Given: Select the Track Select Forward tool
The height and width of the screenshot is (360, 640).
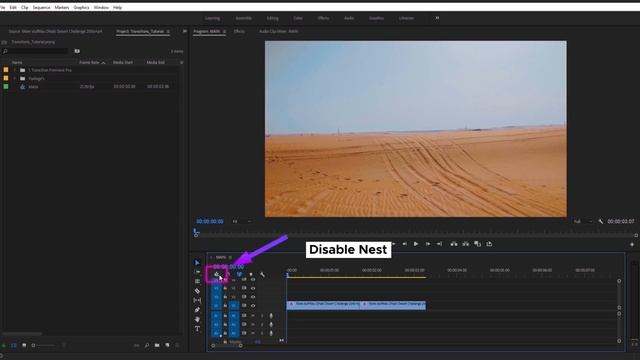Looking at the screenshot, I should click(197, 272).
